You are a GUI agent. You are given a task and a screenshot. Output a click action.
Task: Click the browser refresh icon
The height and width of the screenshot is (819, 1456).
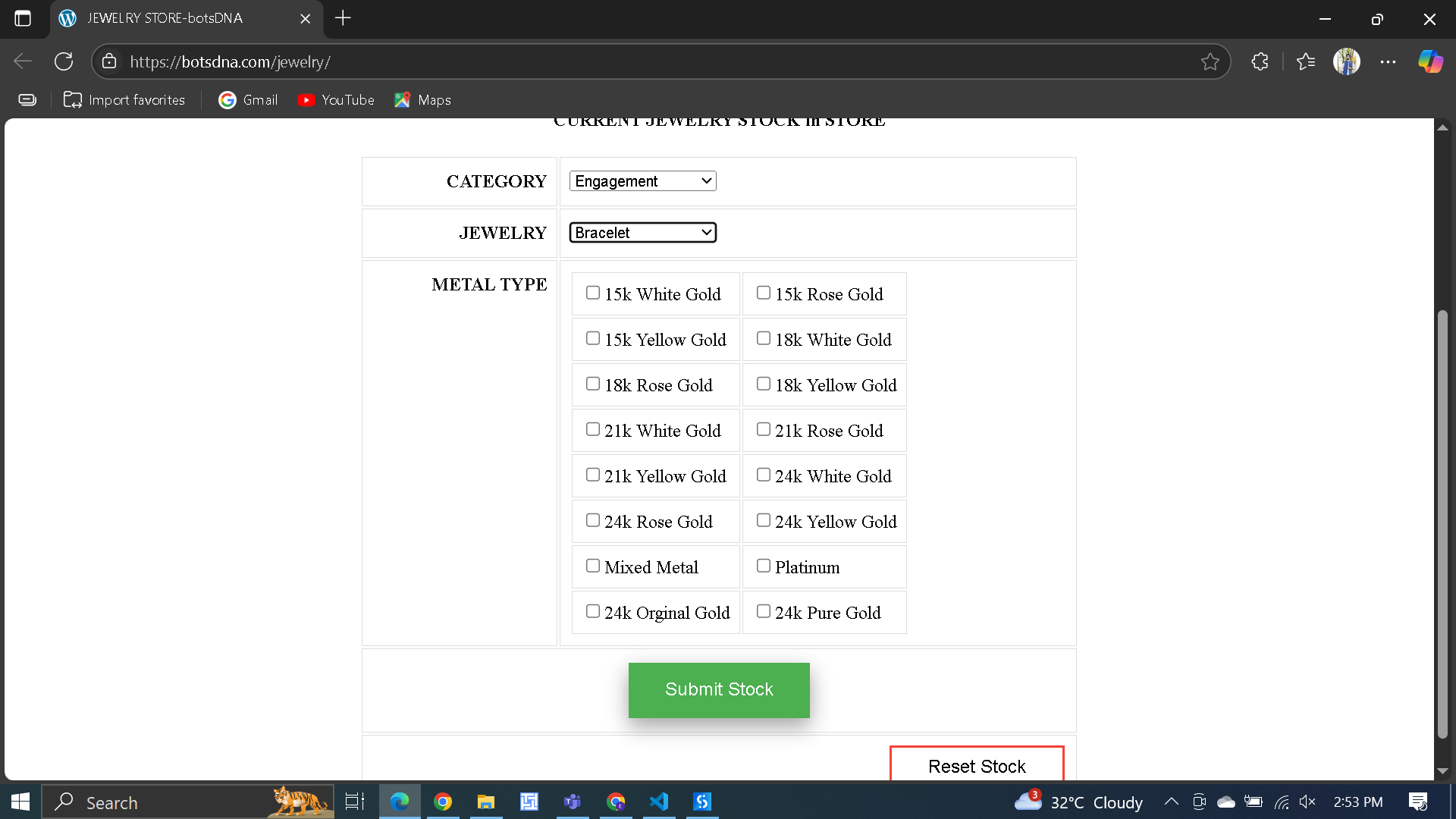(x=64, y=61)
